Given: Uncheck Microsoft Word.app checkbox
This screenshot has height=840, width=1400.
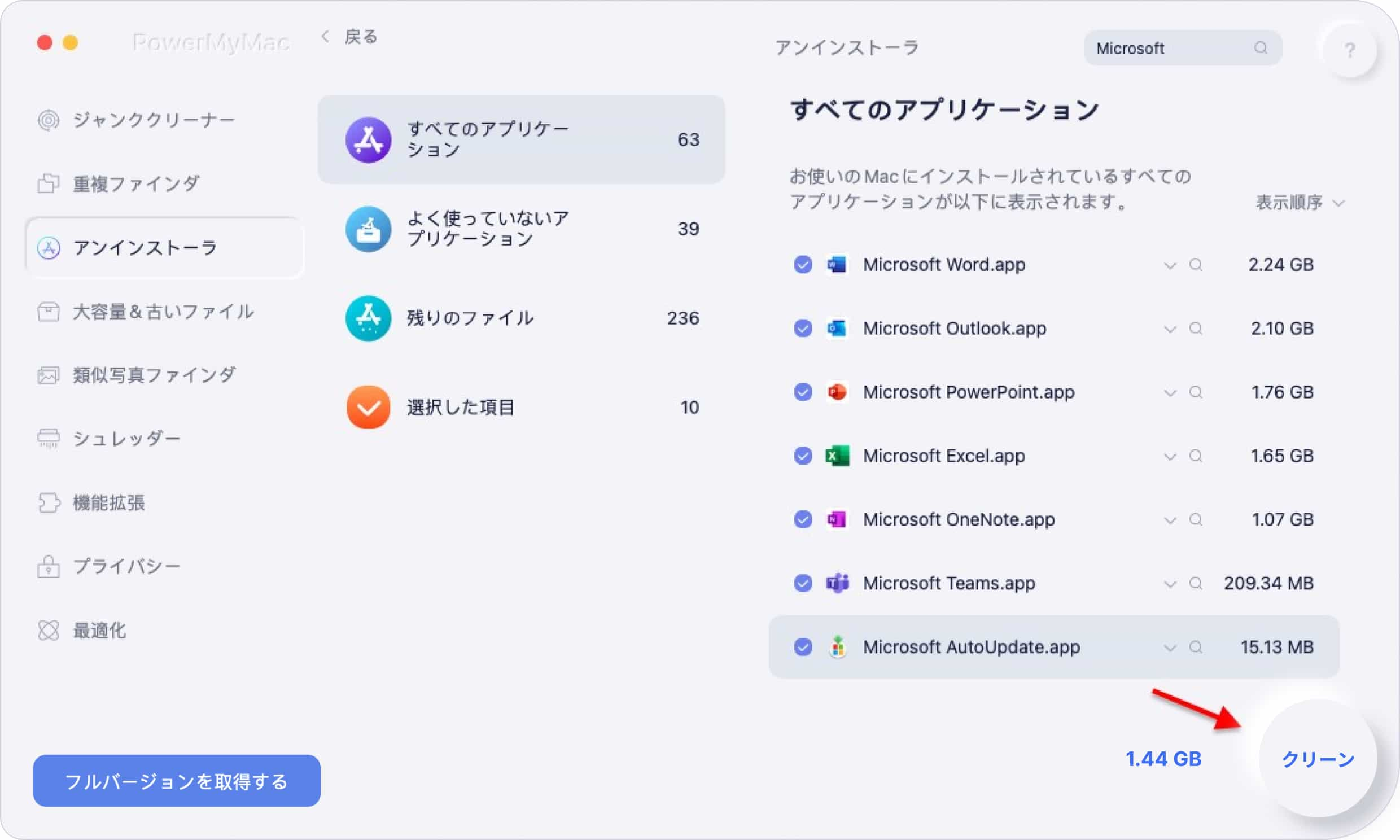Looking at the screenshot, I should pos(803,264).
